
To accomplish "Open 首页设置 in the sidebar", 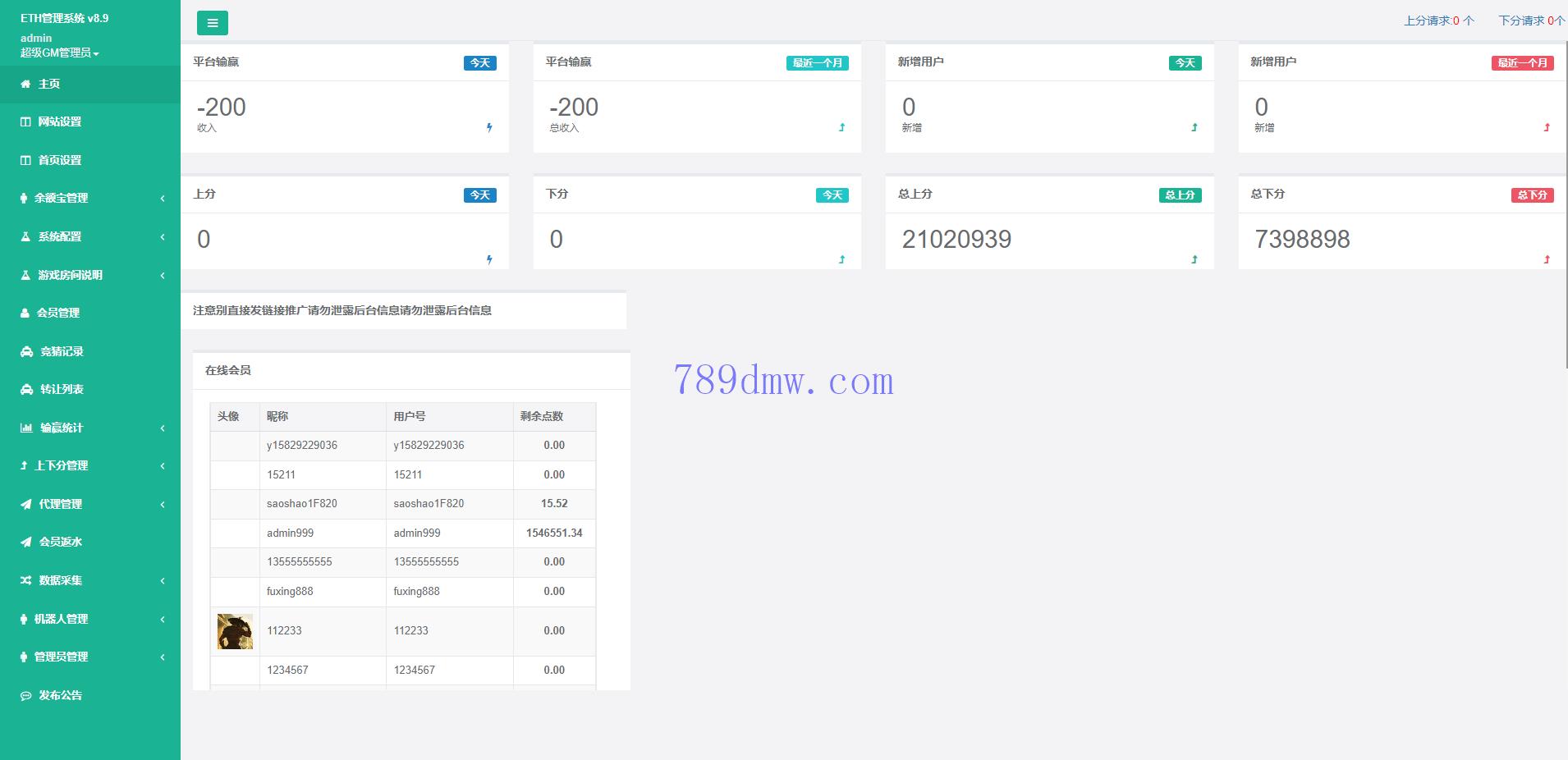I will pos(59,160).
